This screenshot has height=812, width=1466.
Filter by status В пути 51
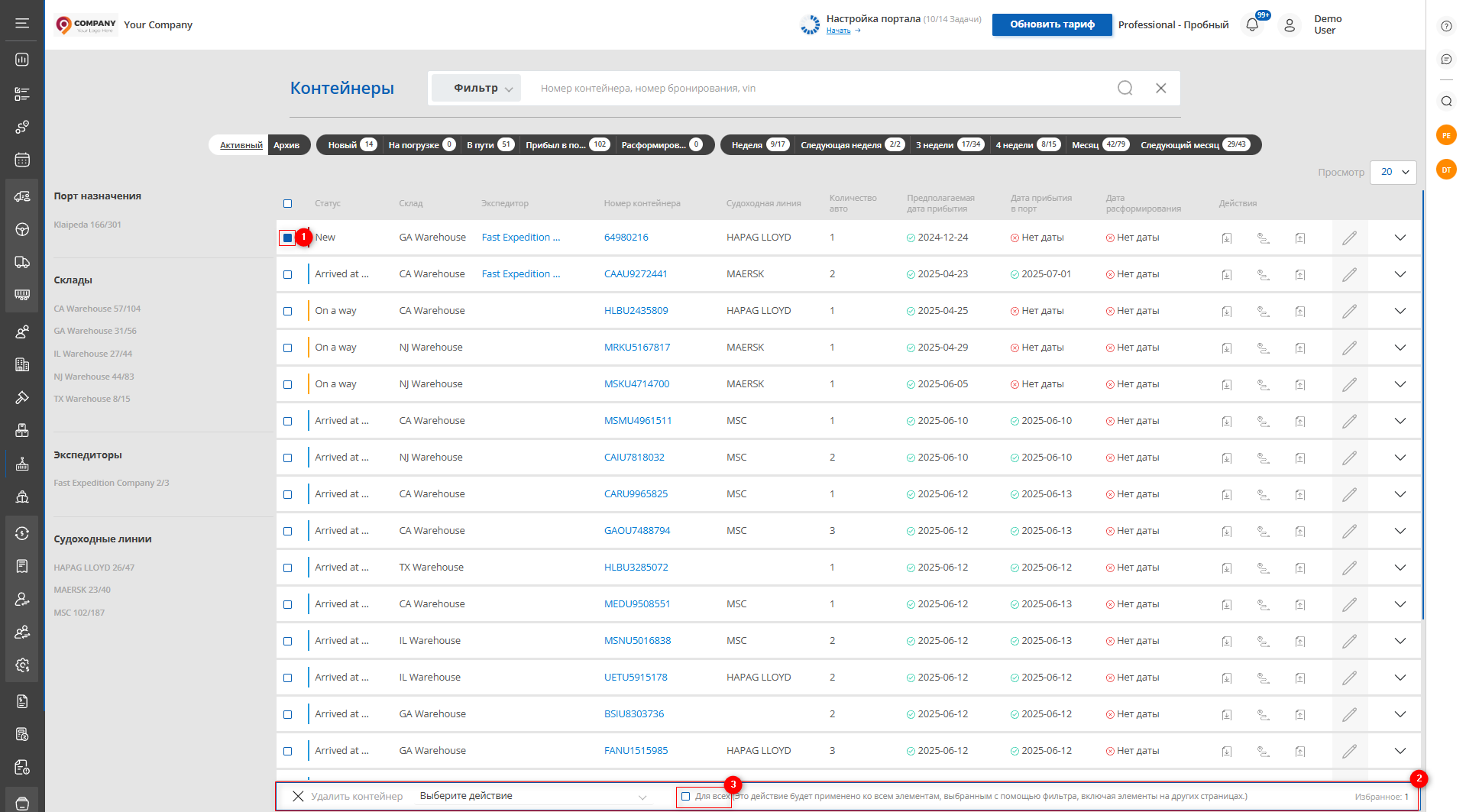click(x=490, y=145)
